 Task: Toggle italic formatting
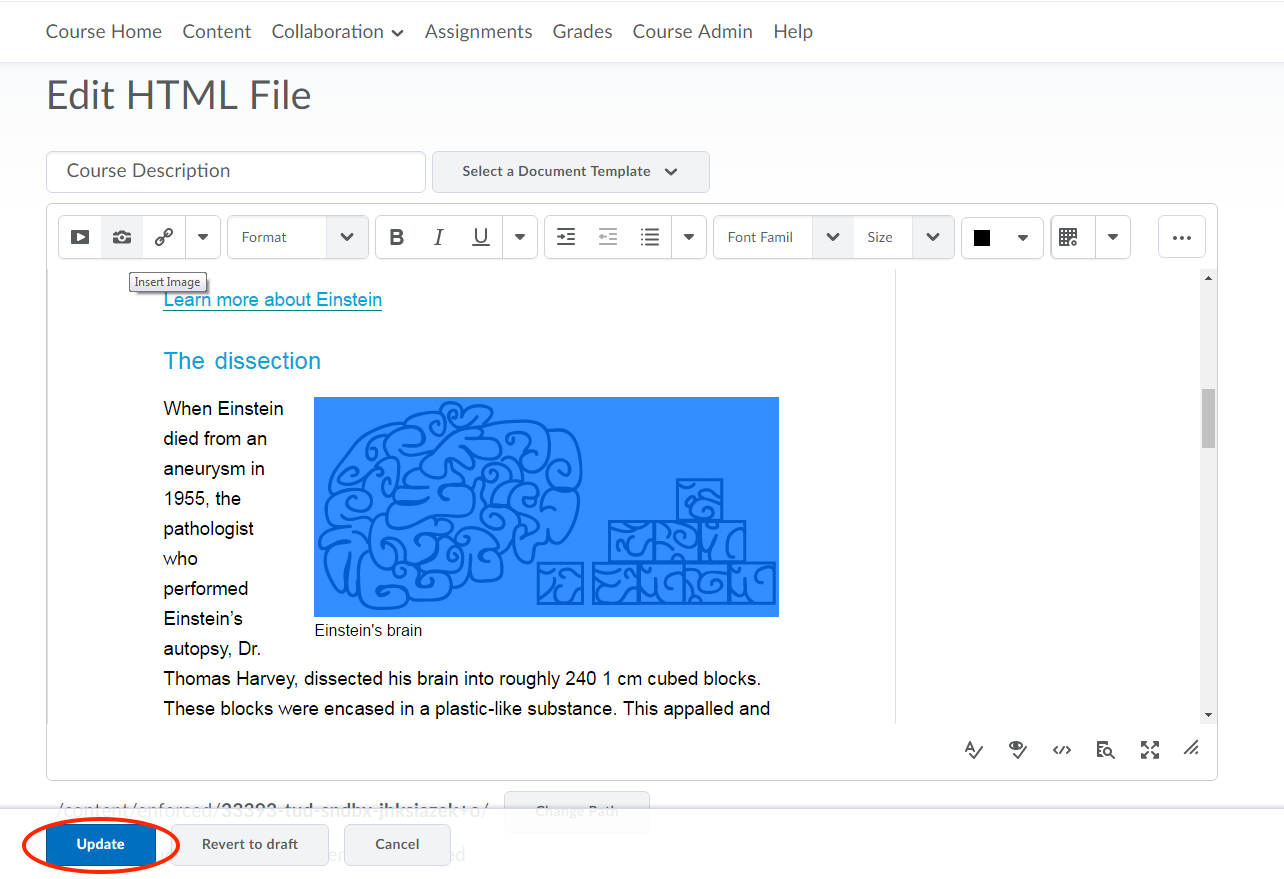[x=438, y=237]
